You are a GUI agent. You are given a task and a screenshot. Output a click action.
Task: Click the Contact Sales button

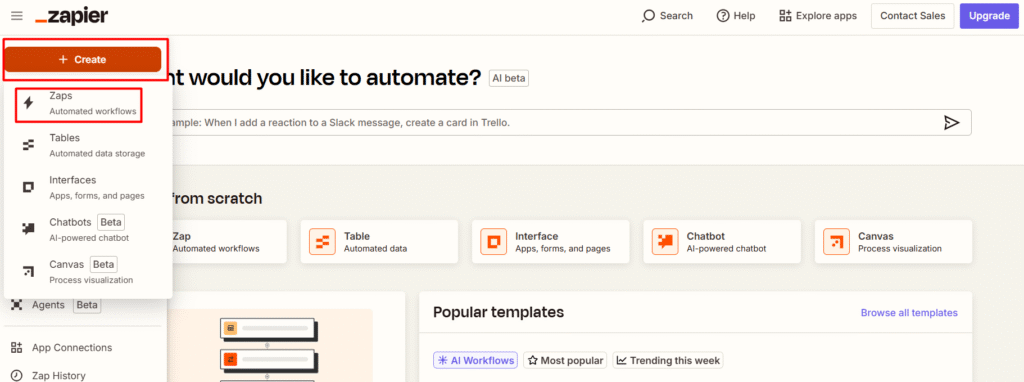[x=912, y=16]
